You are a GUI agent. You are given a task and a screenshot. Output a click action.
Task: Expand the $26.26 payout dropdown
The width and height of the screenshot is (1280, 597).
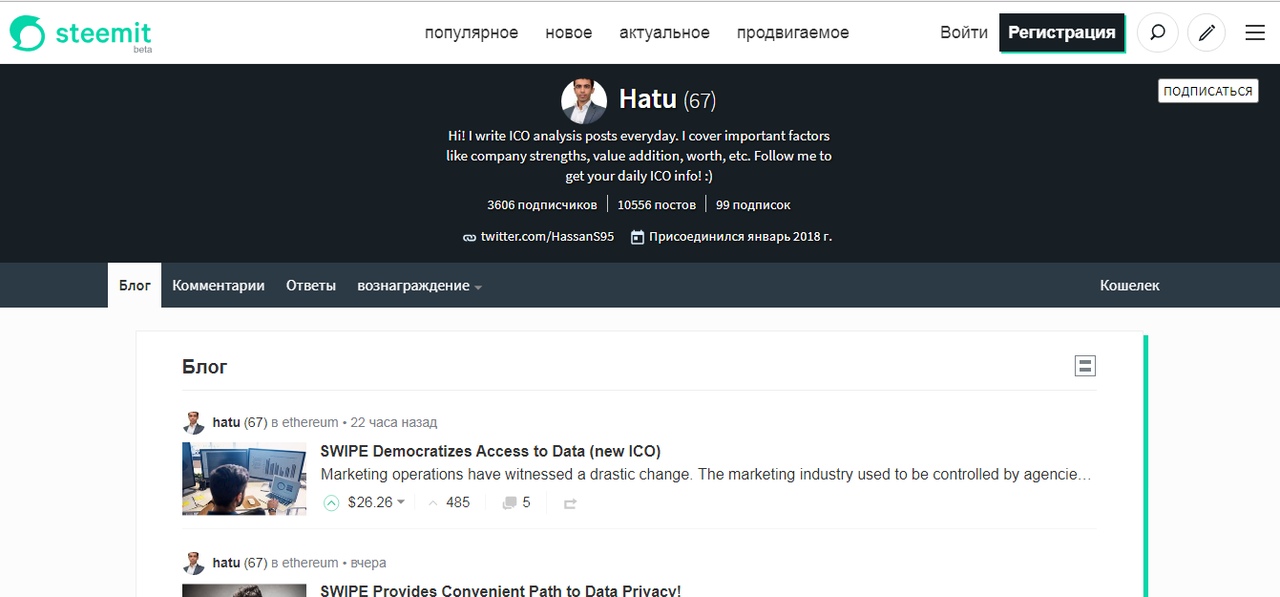(x=401, y=503)
